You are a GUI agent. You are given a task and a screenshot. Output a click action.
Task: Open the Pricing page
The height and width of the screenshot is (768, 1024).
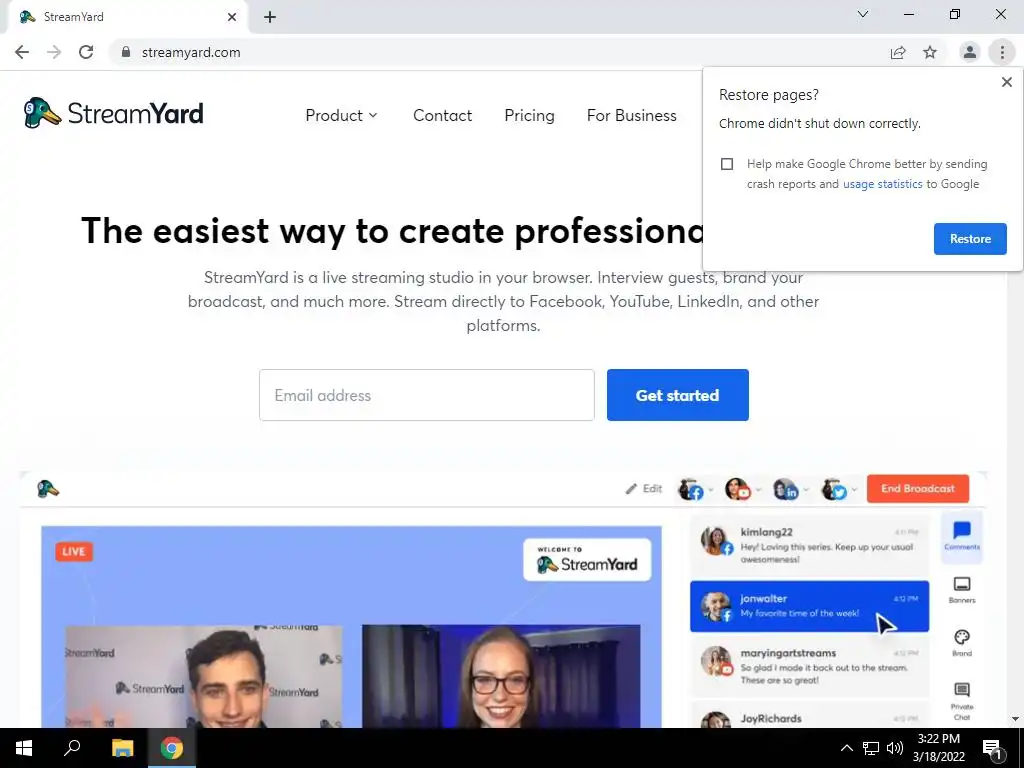click(x=529, y=116)
